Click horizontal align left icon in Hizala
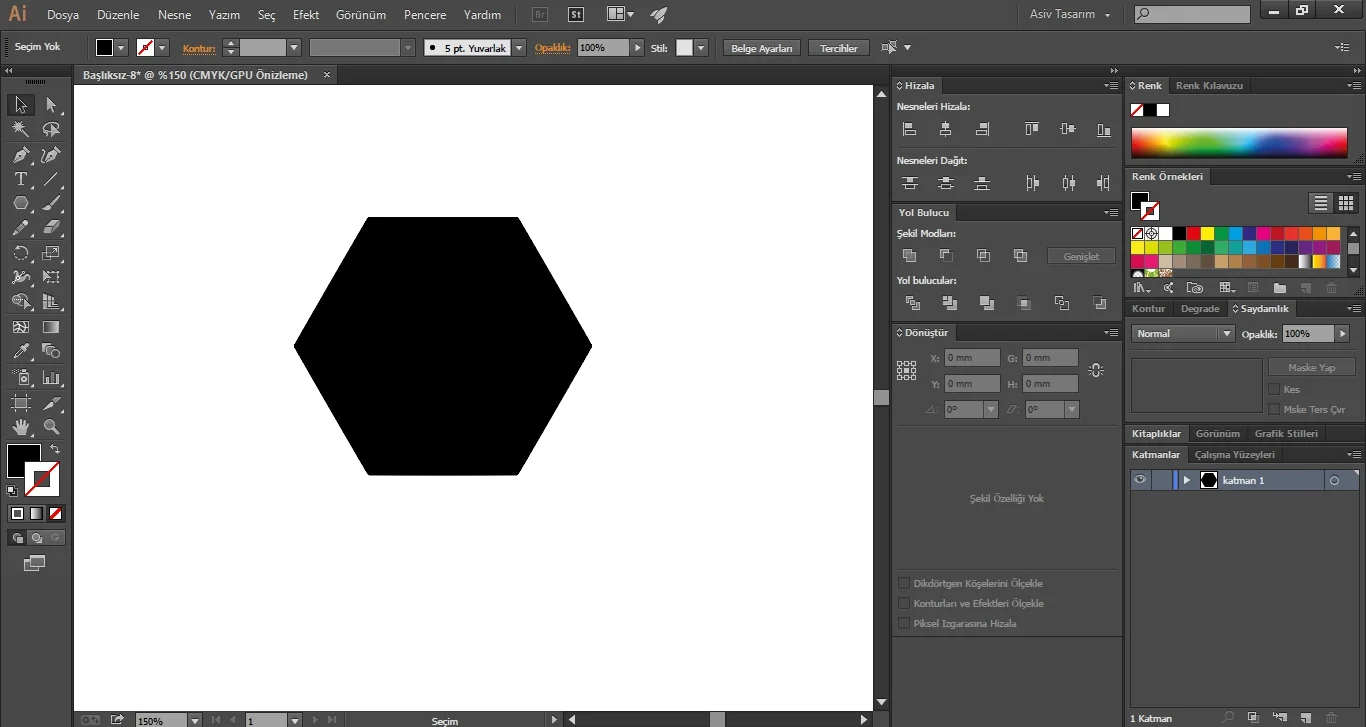The image size is (1366, 727). (909, 129)
